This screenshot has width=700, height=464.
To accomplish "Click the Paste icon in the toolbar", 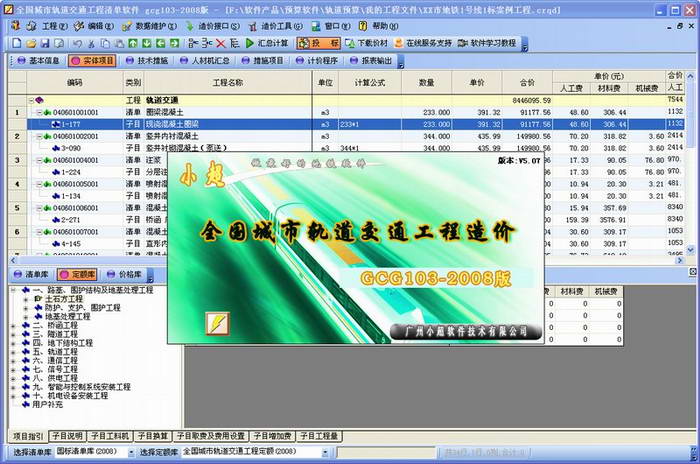I will point(119,43).
